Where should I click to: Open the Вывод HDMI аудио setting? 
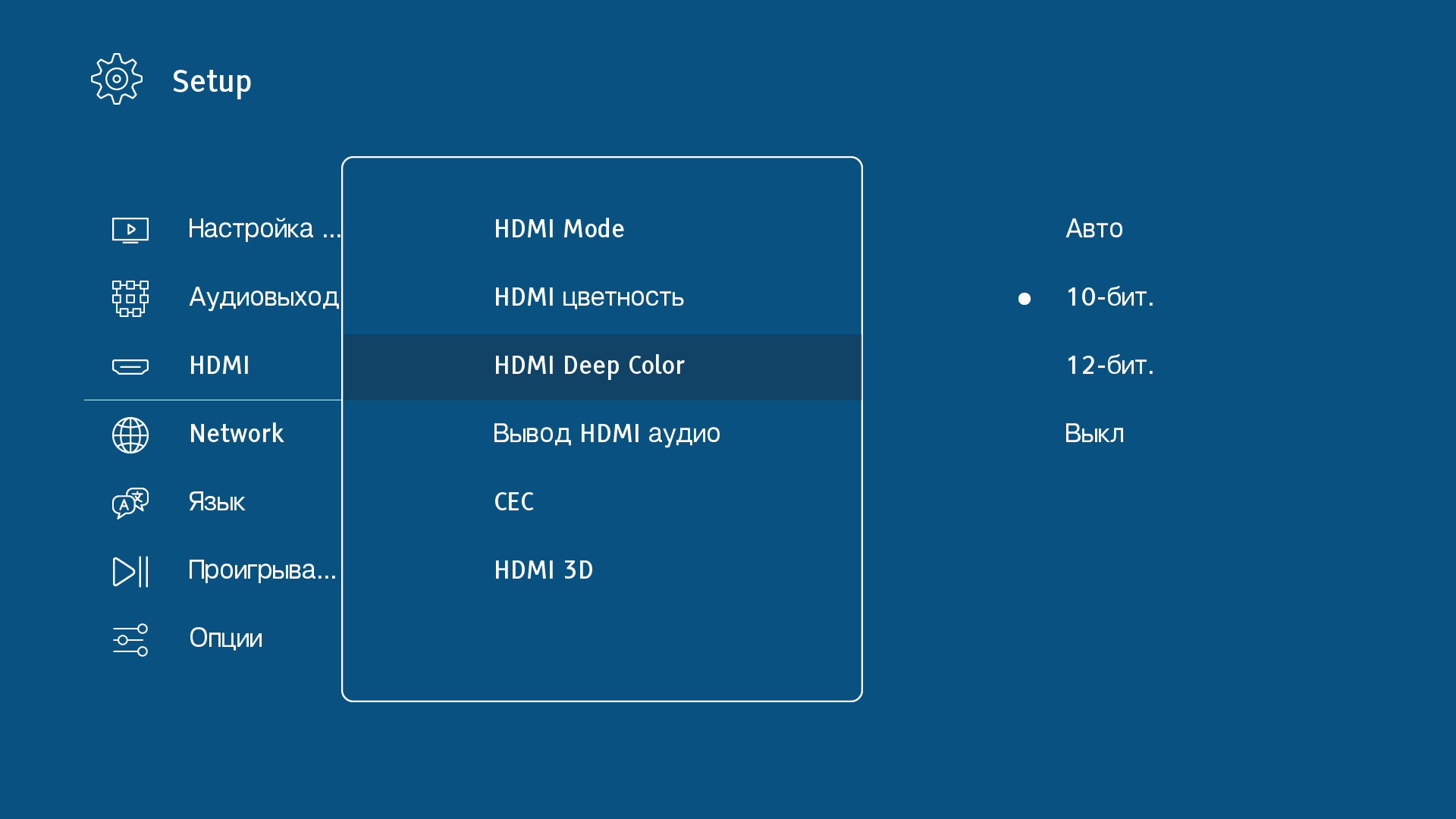[x=606, y=434]
